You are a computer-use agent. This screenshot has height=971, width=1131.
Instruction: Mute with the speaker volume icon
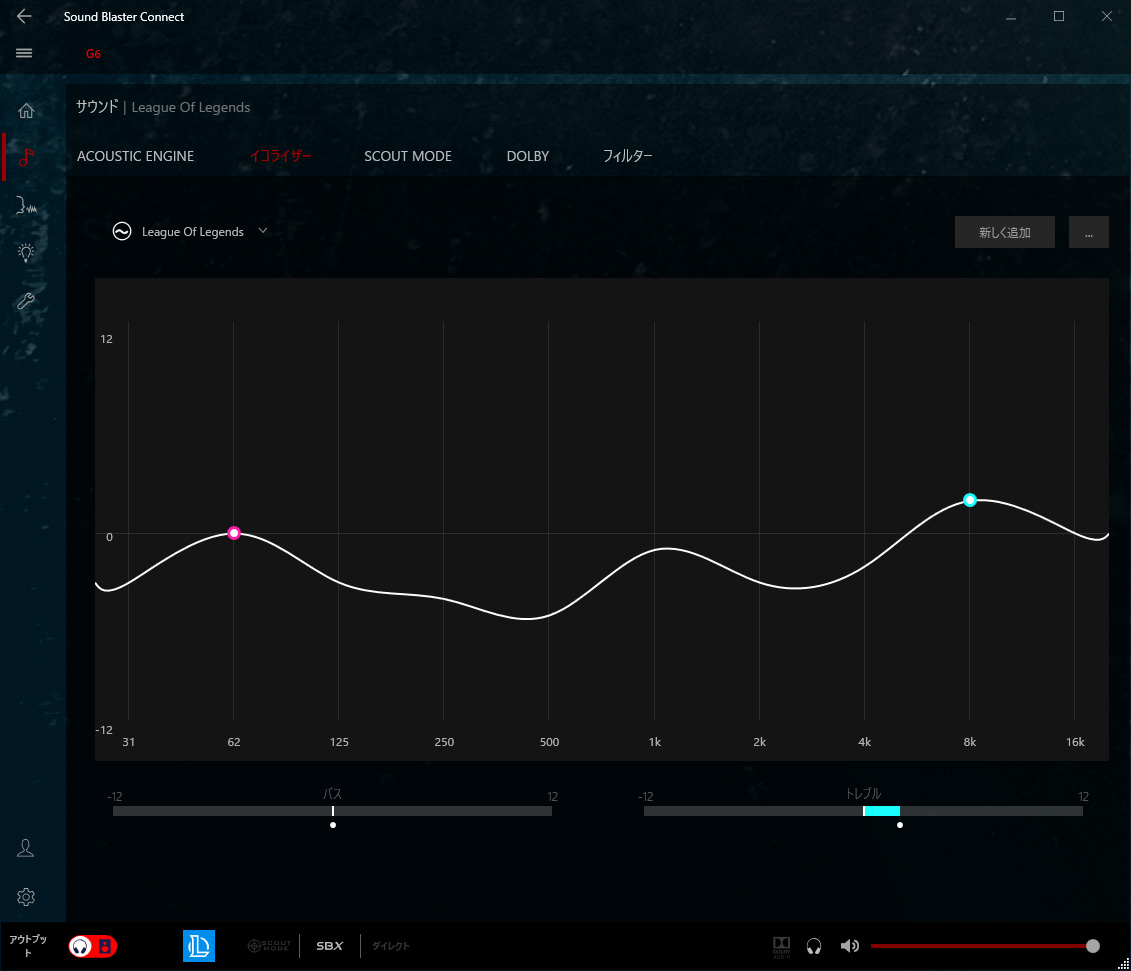[x=850, y=946]
